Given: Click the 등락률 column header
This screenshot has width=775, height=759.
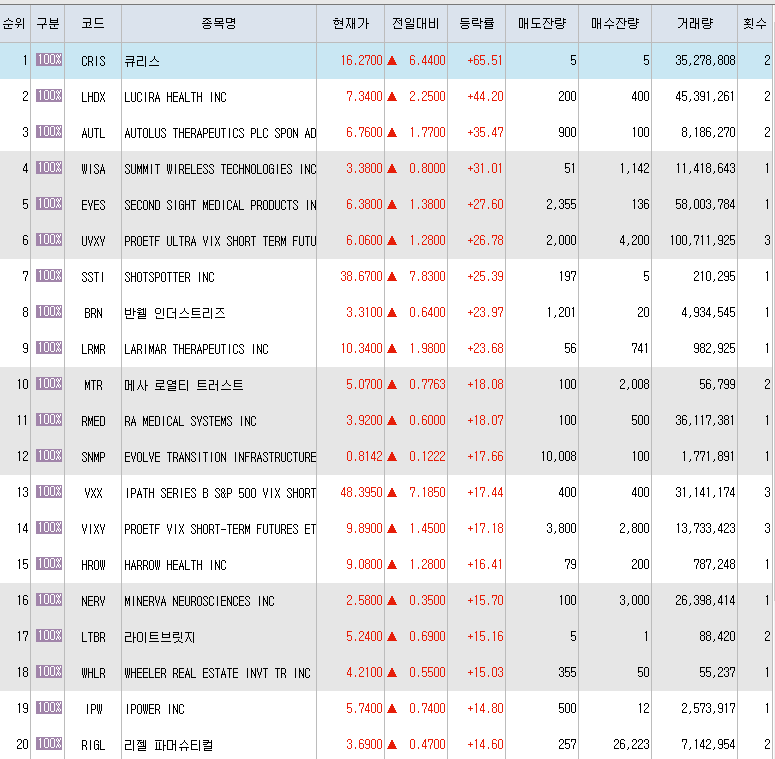Looking at the screenshot, I should [476, 23].
